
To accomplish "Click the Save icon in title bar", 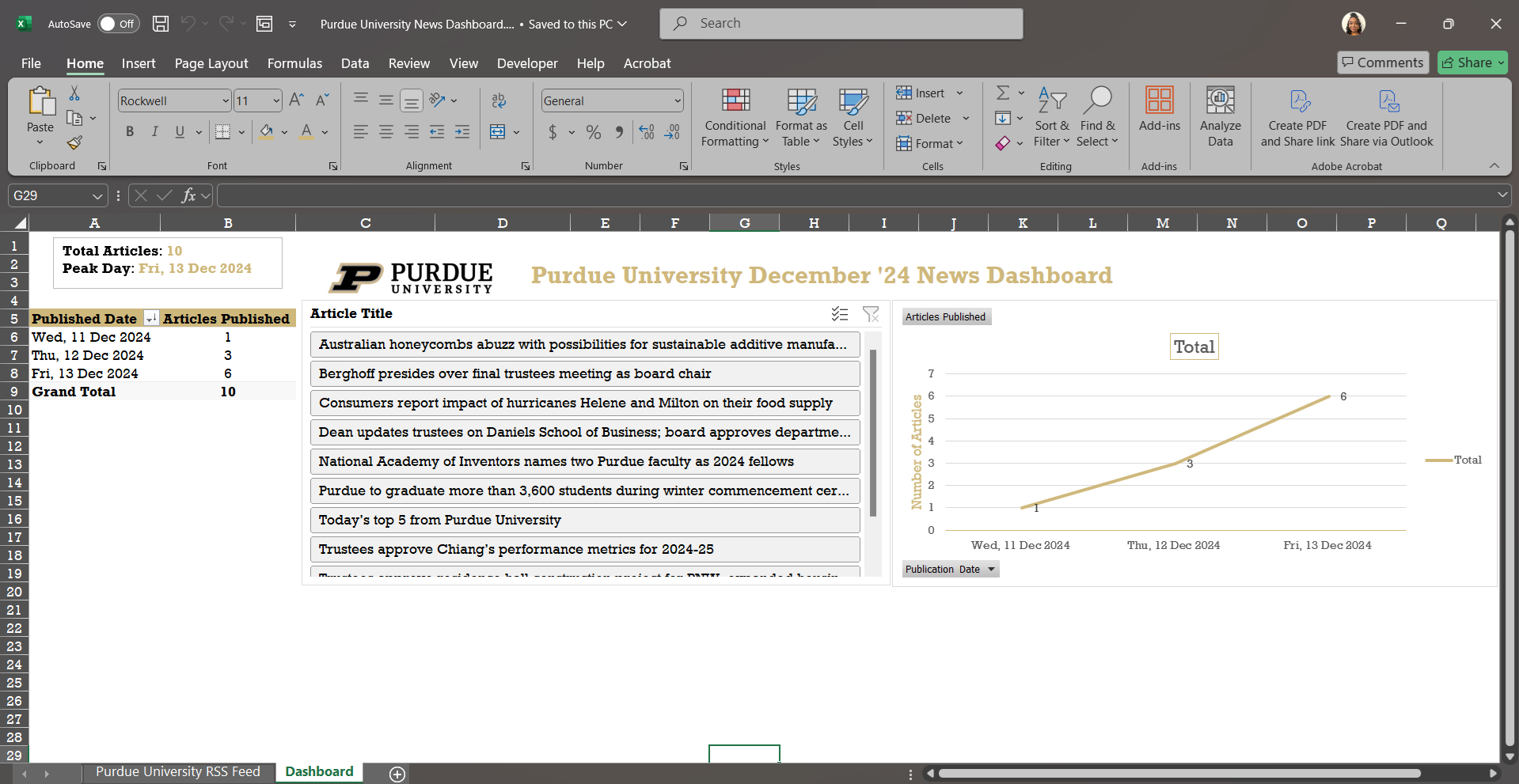I will coord(161,24).
